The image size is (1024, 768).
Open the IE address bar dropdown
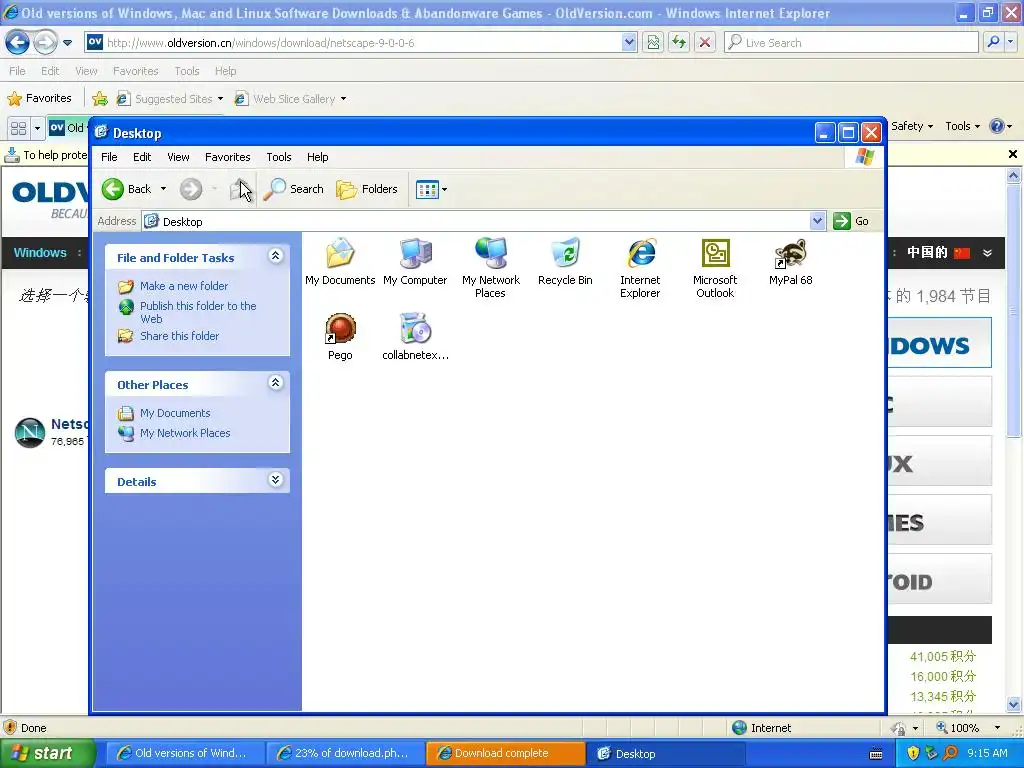pyautogui.click(x=629, y=42)
